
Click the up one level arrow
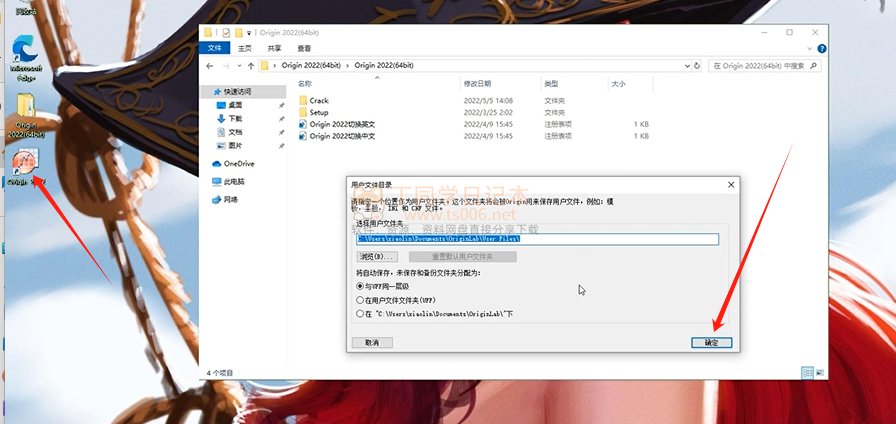pos(250,66)
